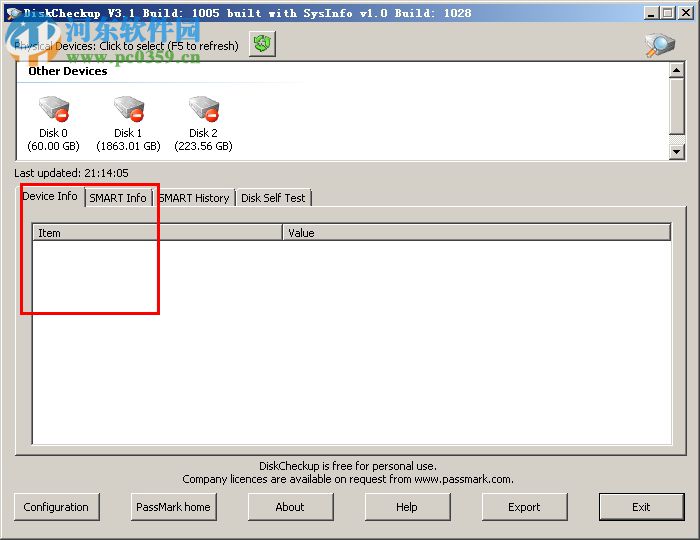
Task: Close the DiskCheckup window
Action: (x=686, y=13)
